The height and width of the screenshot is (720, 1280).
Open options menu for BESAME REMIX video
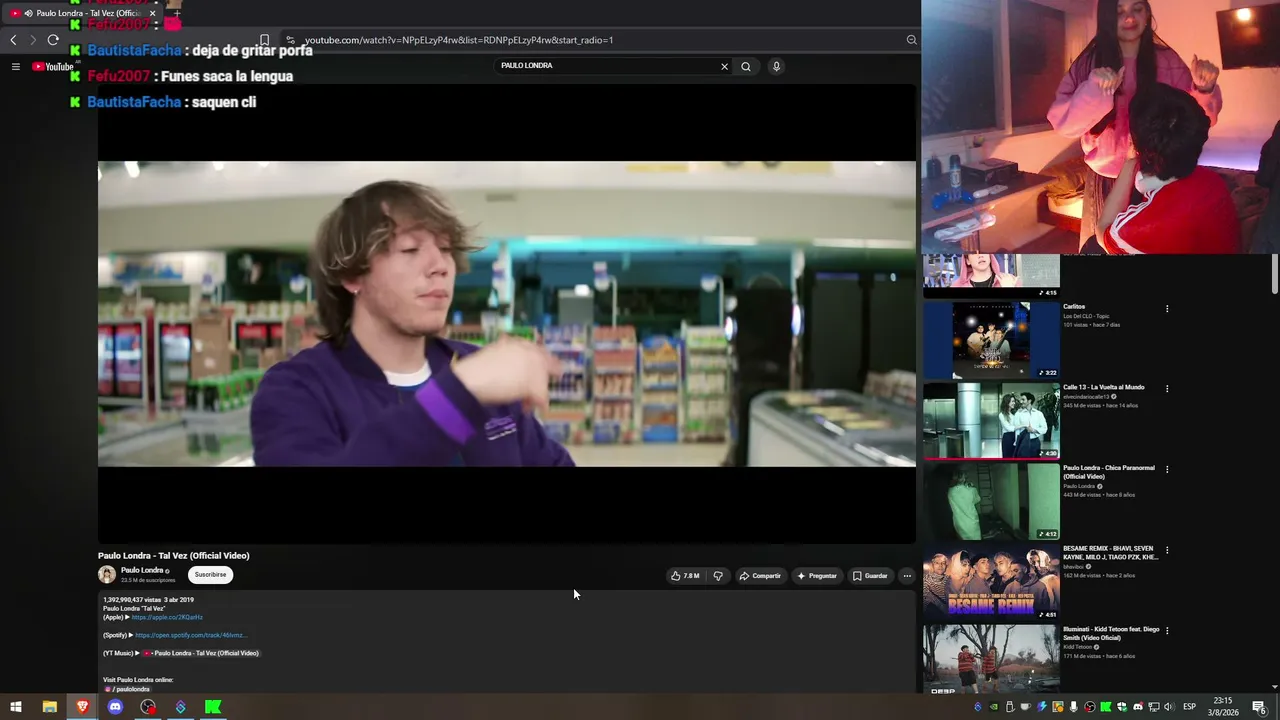pyautogui.click(x=1167, y=550)
